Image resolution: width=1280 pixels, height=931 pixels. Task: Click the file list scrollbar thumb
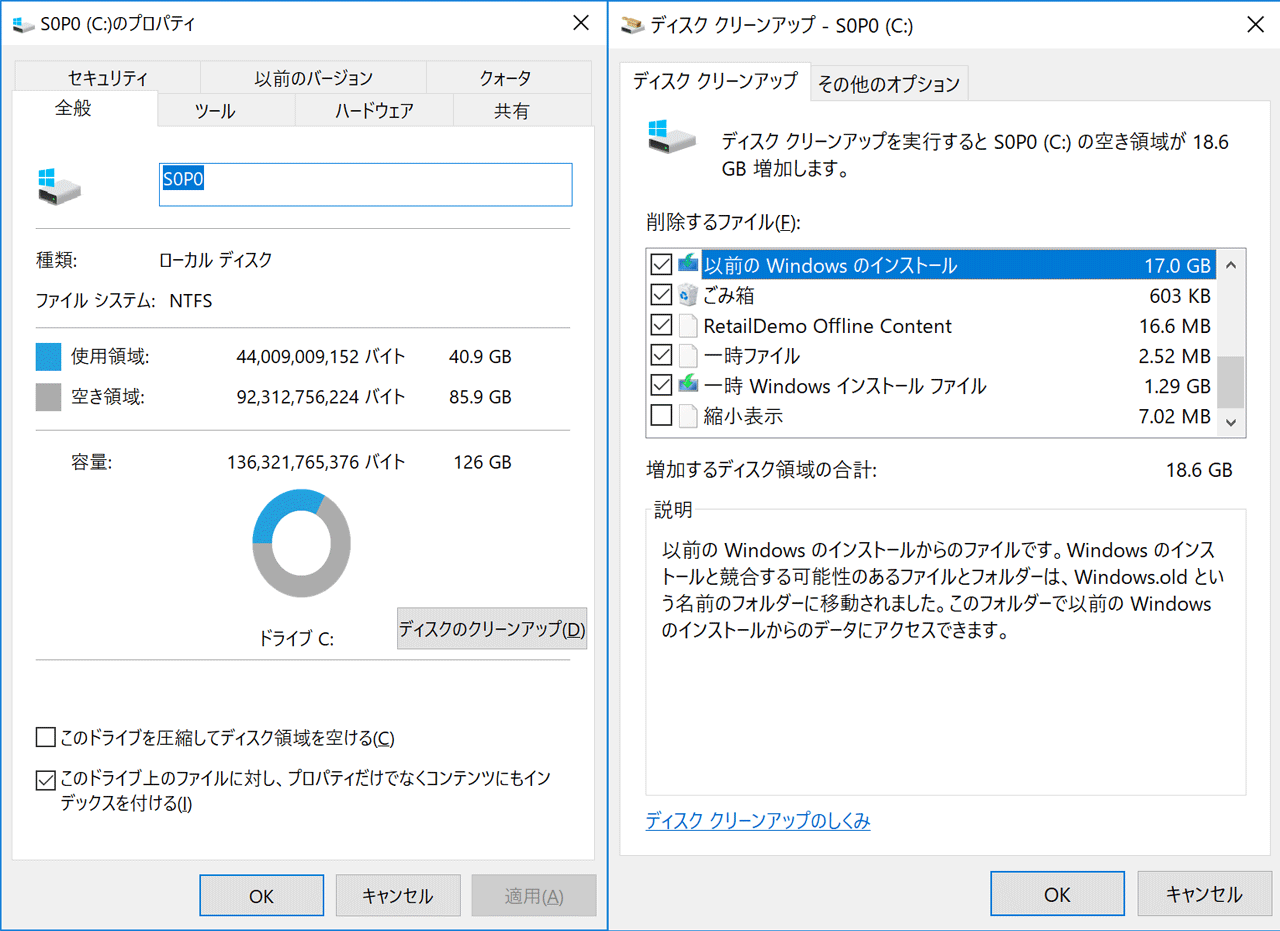pyautogui.click(x=1231, y=382)
